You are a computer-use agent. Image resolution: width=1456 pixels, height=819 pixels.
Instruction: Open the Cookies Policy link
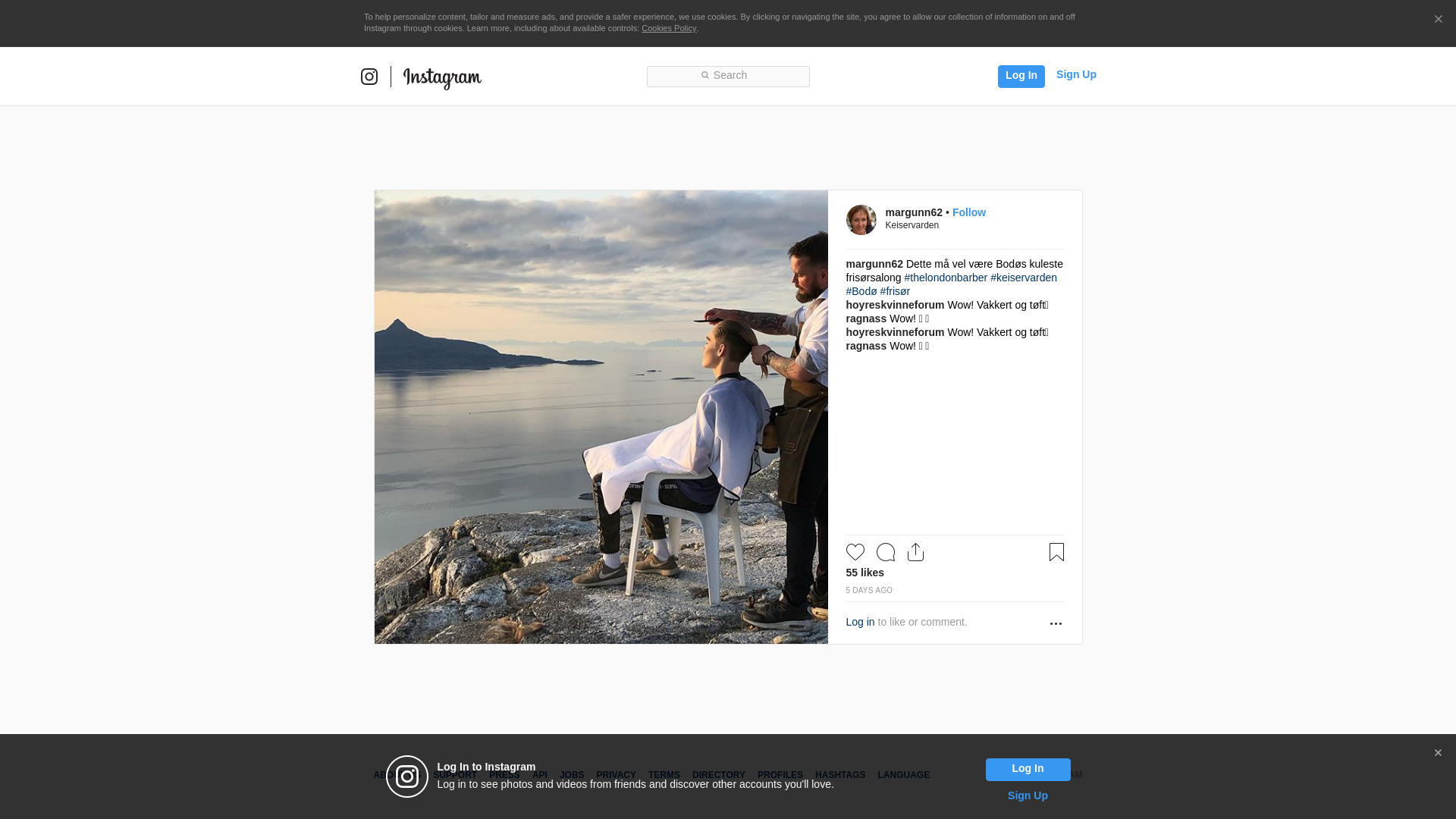pos(668,28)
